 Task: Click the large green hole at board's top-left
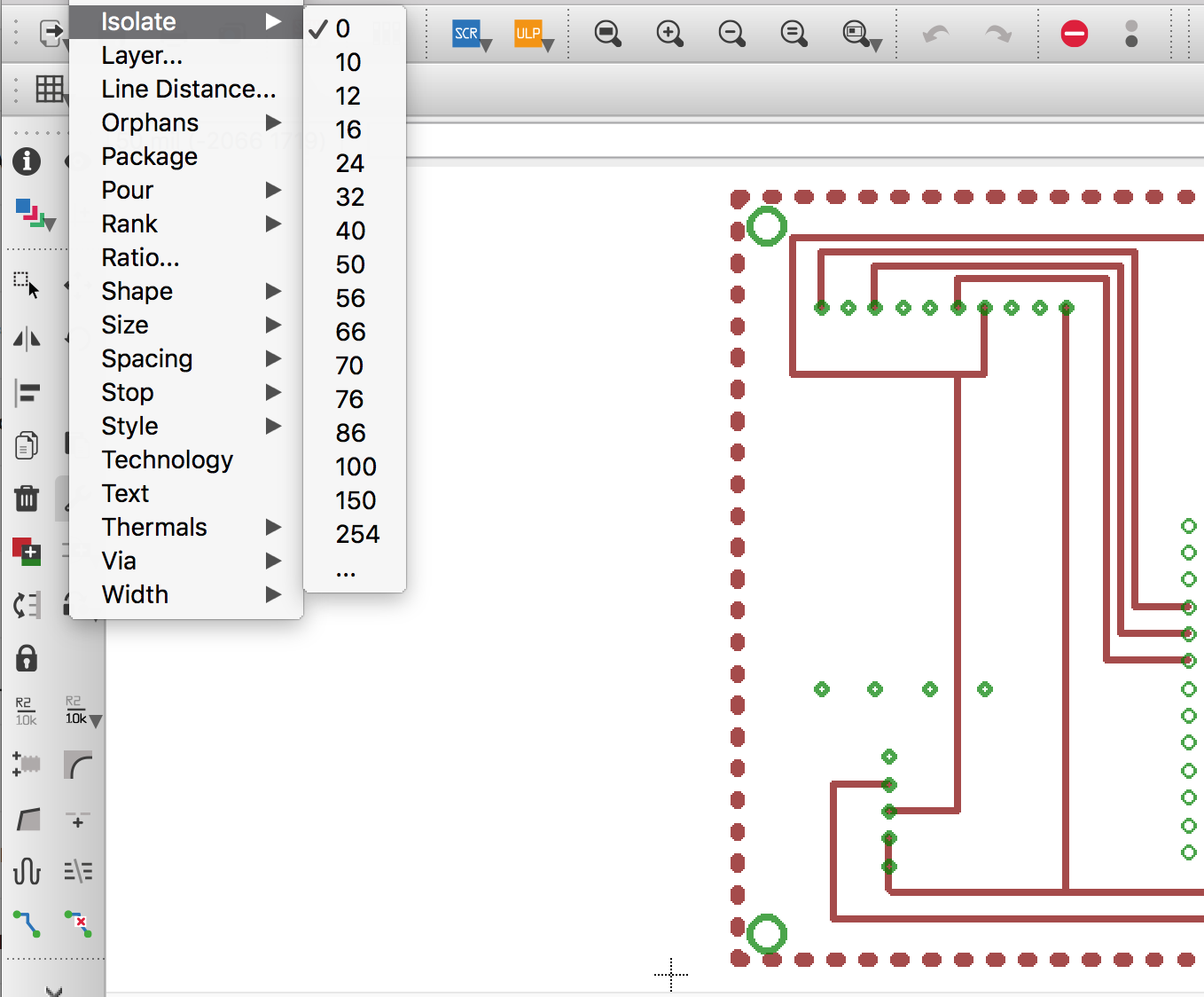pyautogui.click(x=767, y=226)
